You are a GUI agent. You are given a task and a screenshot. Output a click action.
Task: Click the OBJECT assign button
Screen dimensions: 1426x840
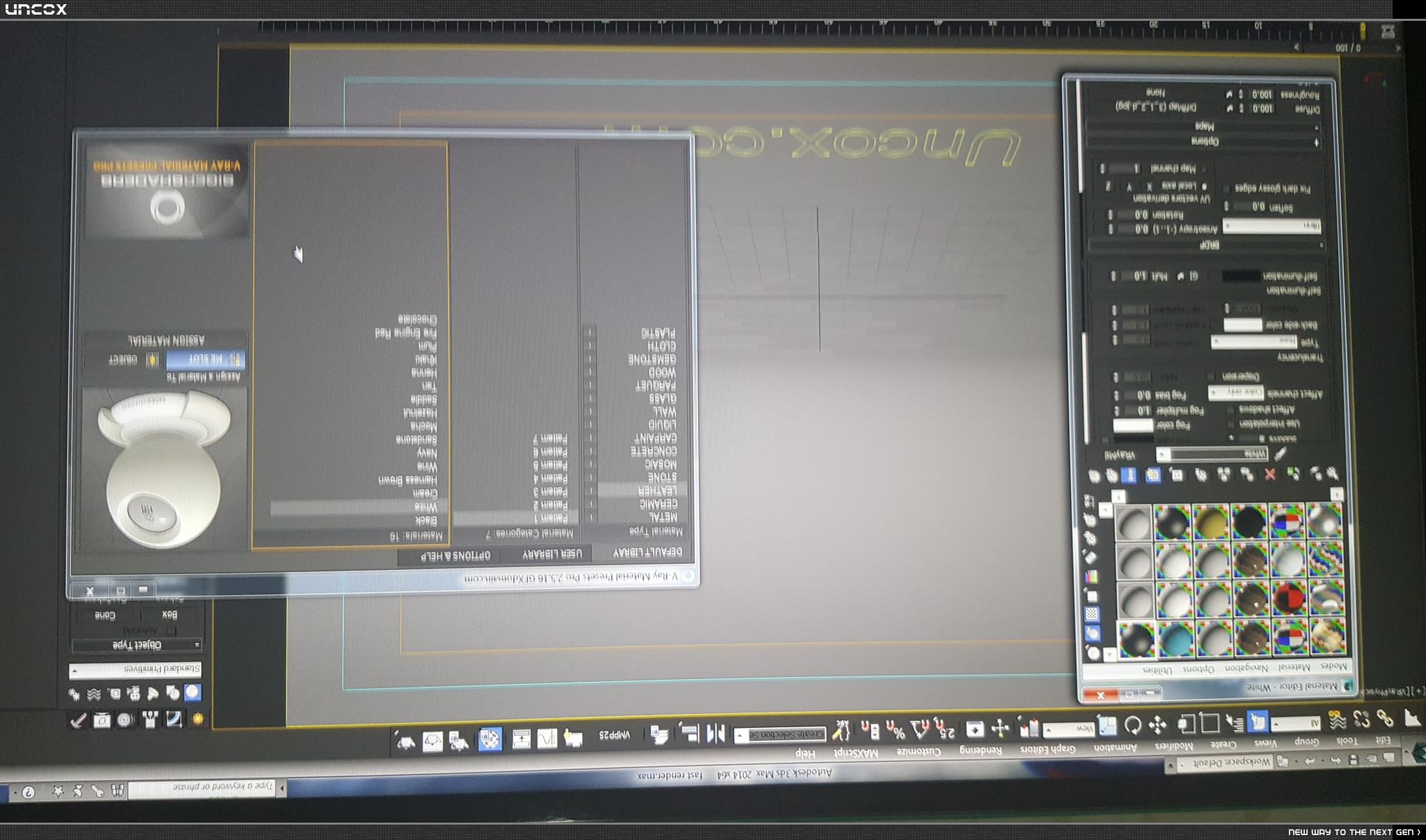(x=123, y=359)
